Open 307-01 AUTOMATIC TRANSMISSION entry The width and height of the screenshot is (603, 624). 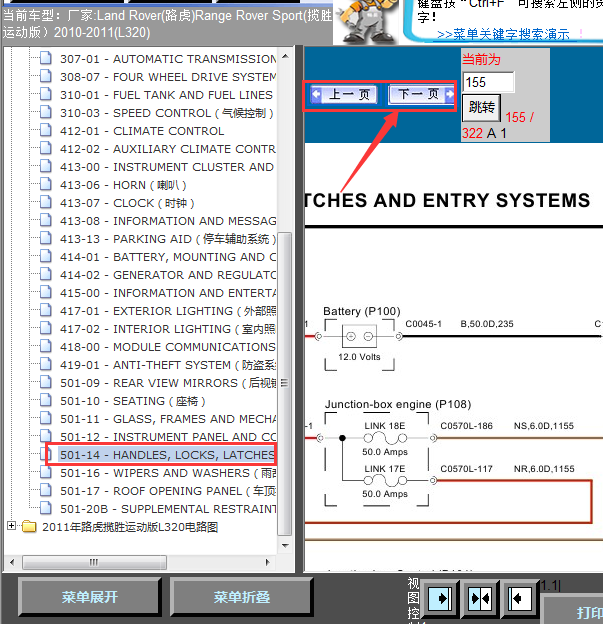pyautogui.click(x=168, y=59)
